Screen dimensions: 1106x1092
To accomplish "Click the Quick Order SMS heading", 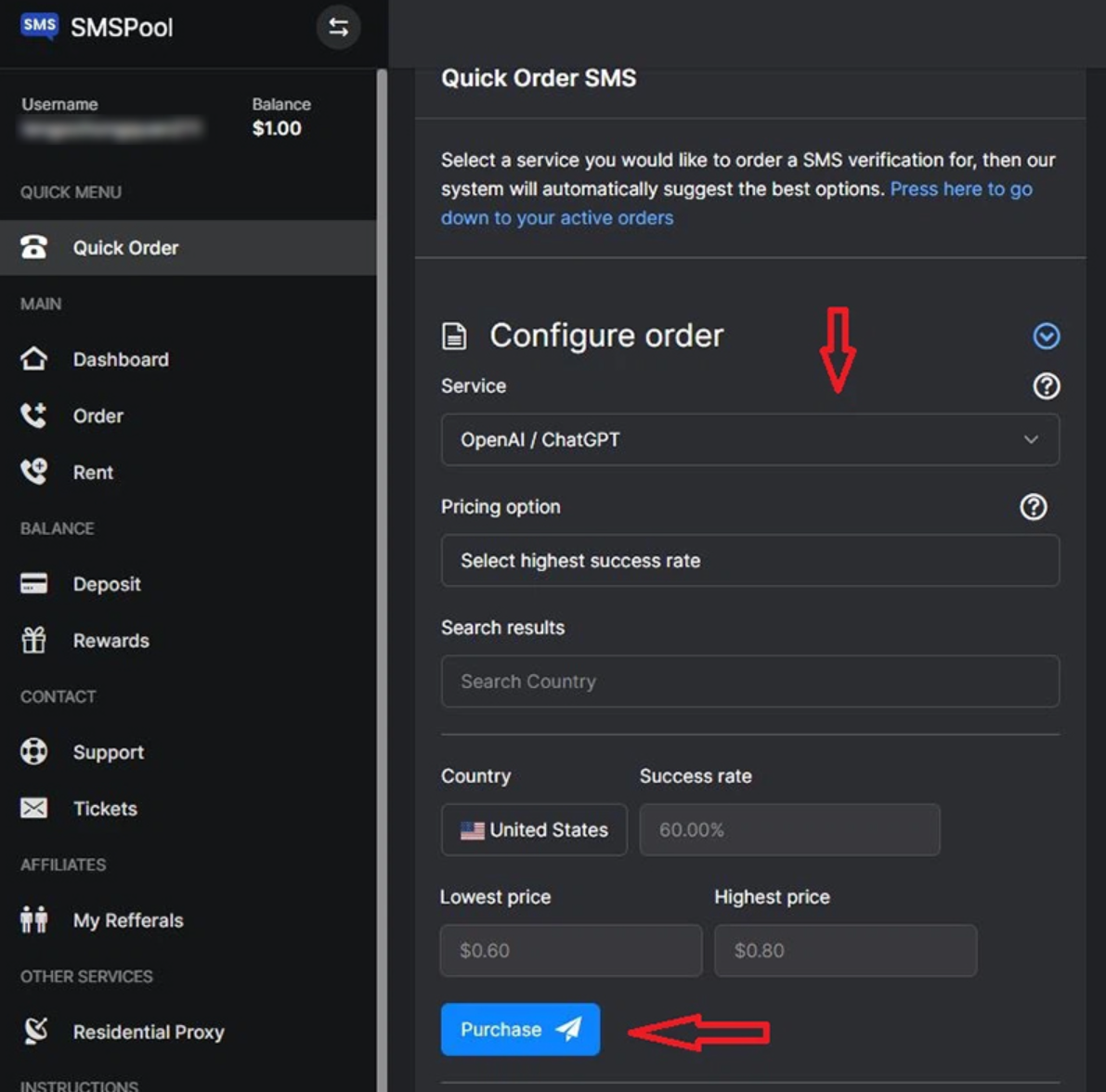I will (539, 78).
